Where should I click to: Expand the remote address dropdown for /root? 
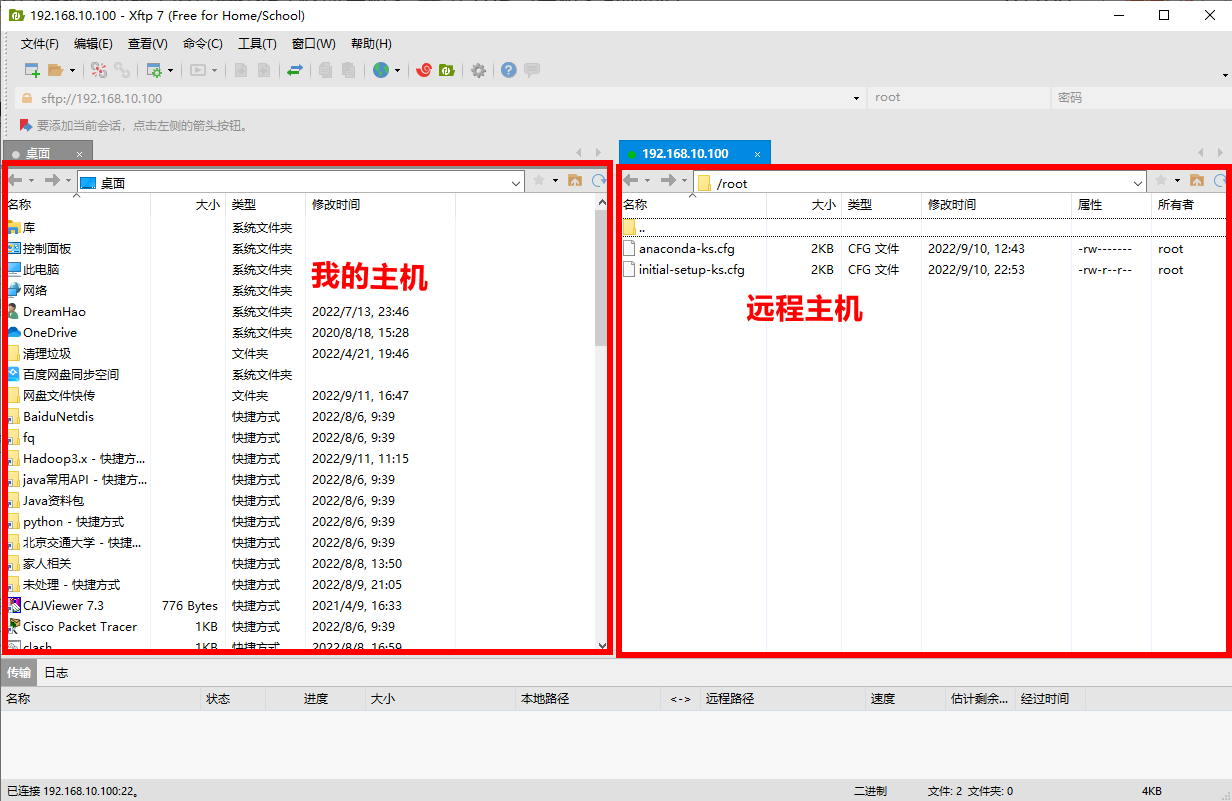(1138, 182)
